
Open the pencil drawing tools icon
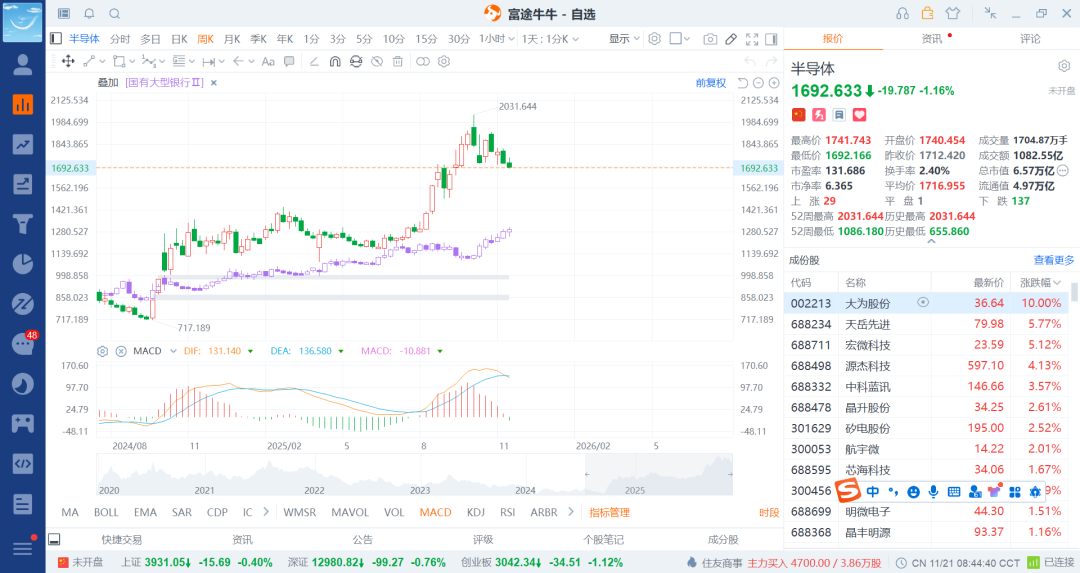coord(731,39)
